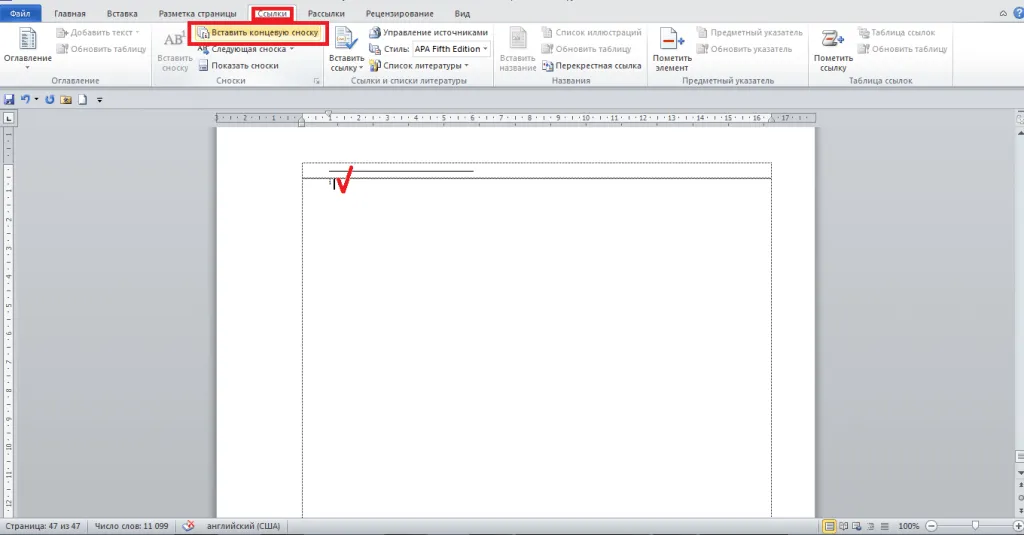Open the Undo history dropdown arrow
This screenshot has height=535, width=1024.
36,100
